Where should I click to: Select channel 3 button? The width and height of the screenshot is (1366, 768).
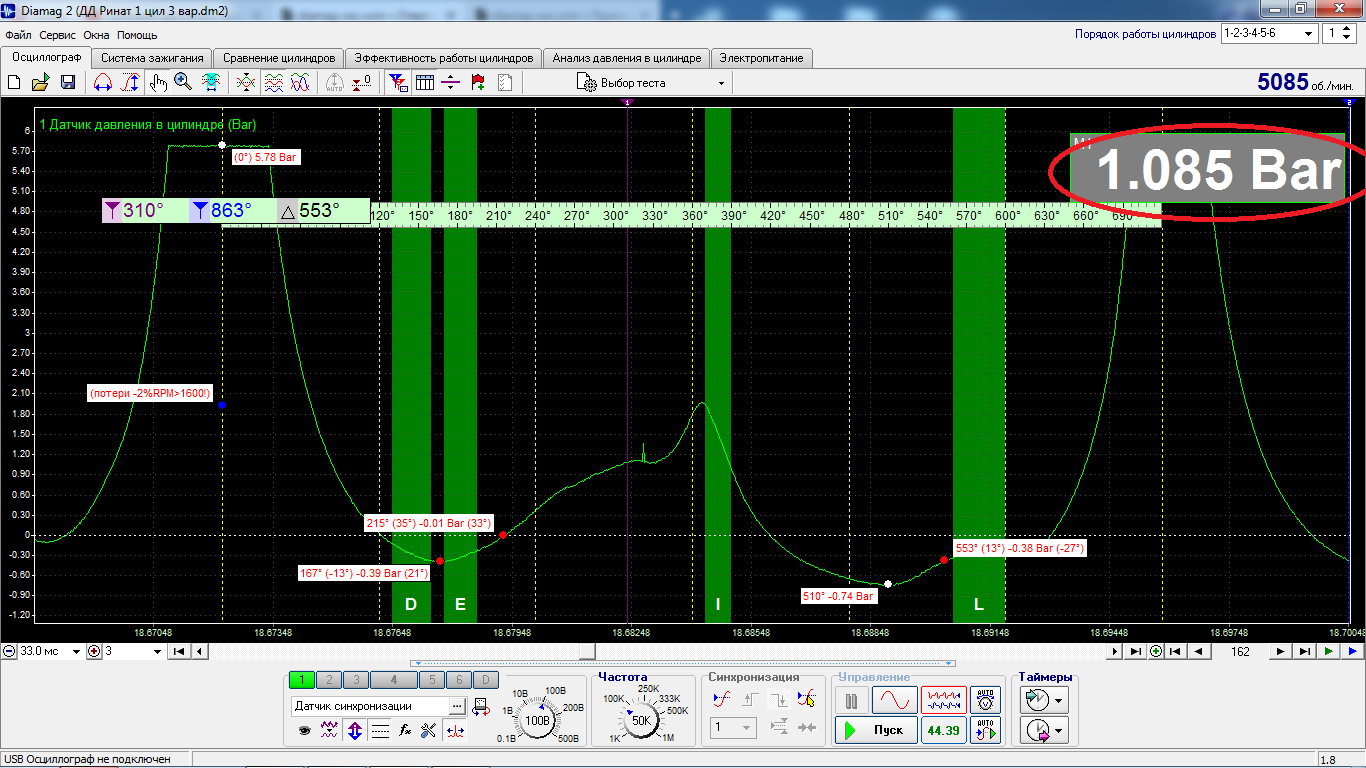click(x=356, y=680)
